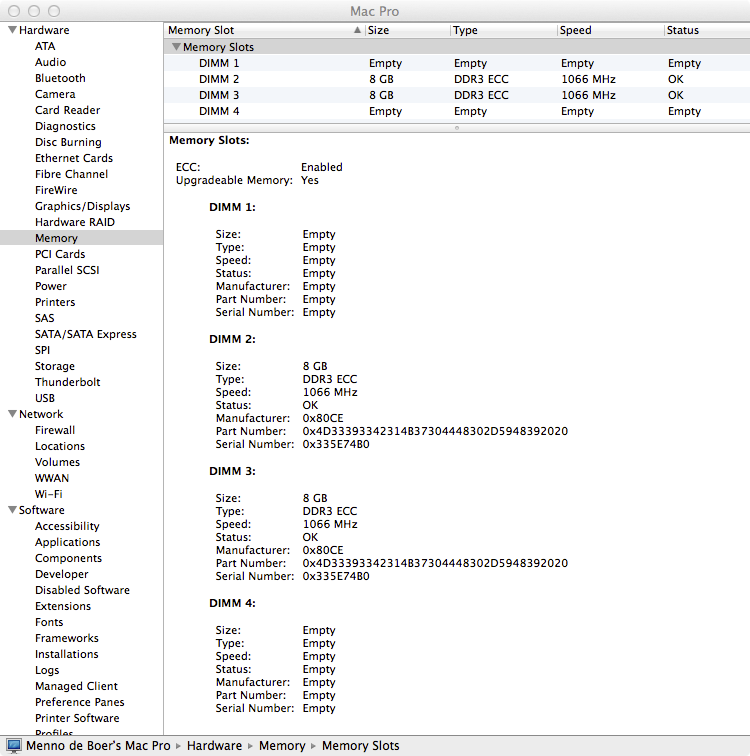Image resolution: width=750 pixels, height=756 pixels.
Task: Click Memory in the bottom path bar
Action: tap(282, 745)
